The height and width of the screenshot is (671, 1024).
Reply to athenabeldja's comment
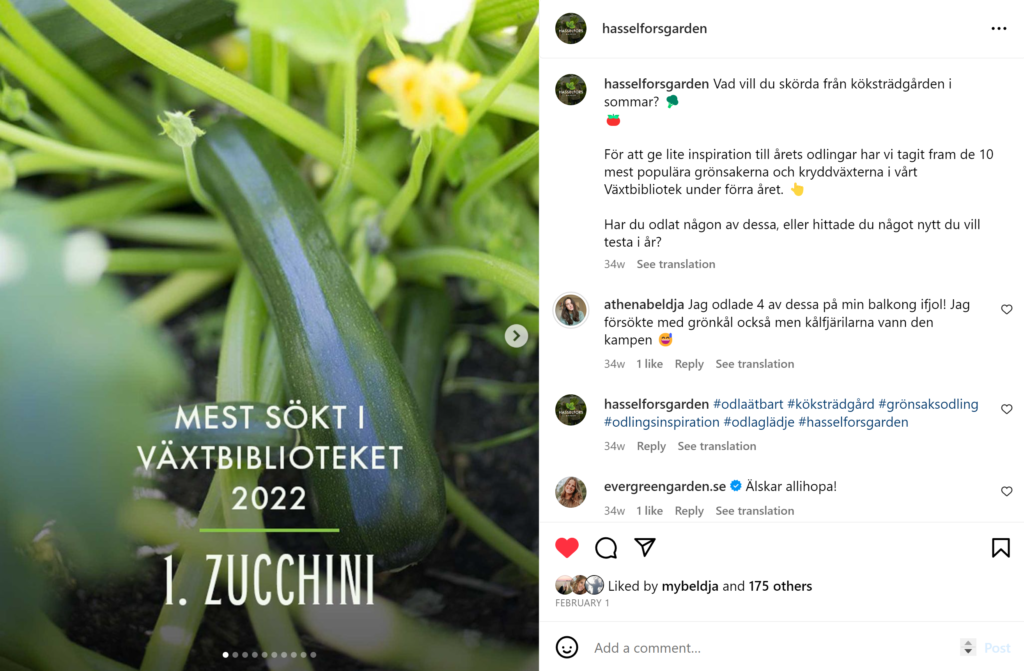(x=689, y=364)
